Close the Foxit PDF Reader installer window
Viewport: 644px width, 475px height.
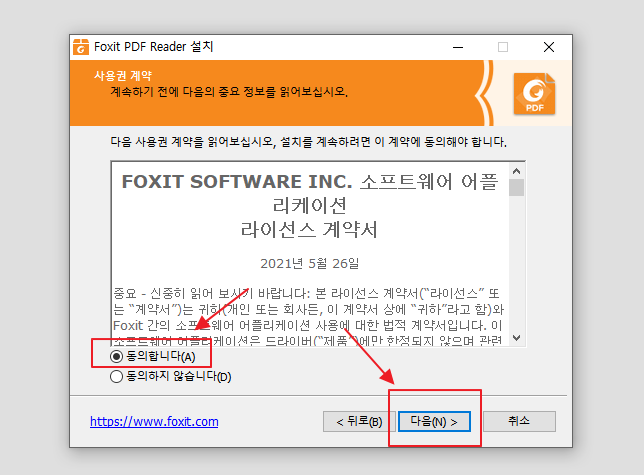click(549, 47)
